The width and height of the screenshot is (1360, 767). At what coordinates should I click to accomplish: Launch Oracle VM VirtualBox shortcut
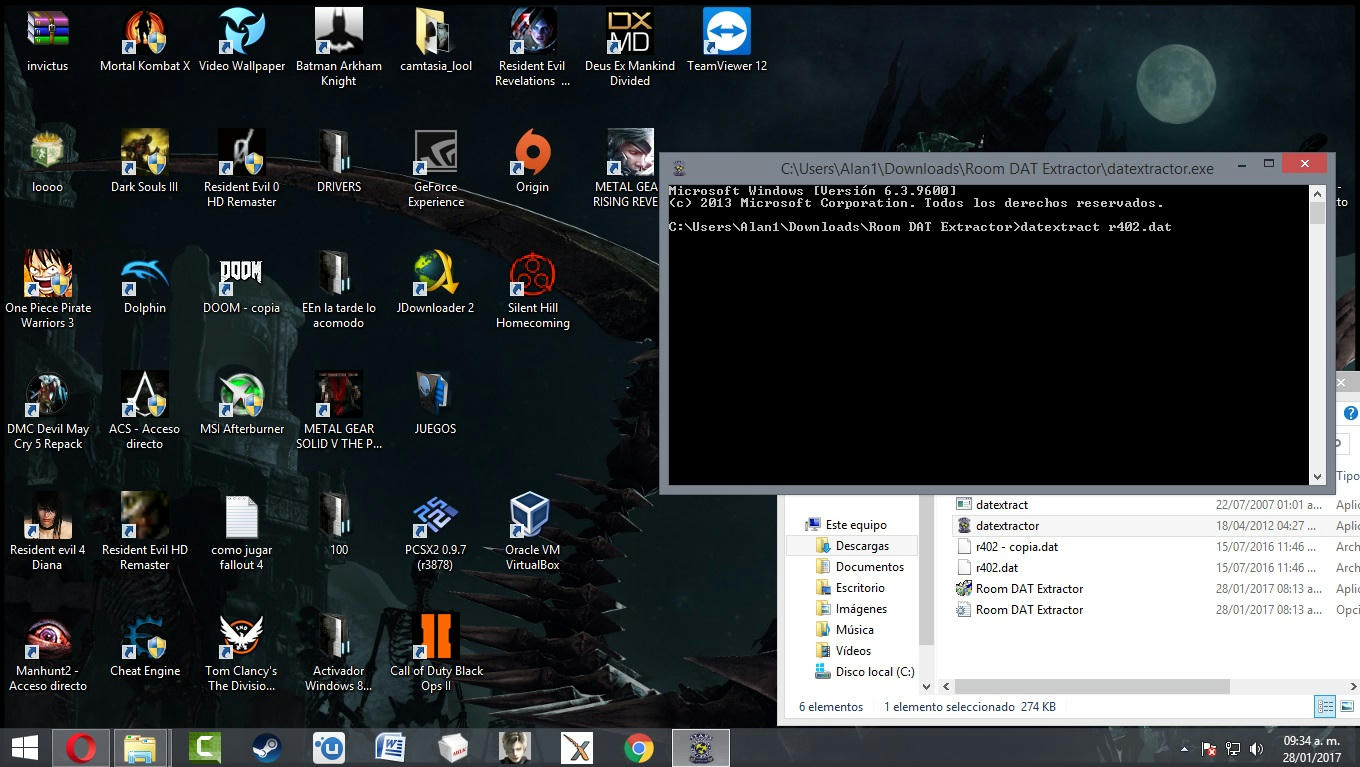point(533,532)
